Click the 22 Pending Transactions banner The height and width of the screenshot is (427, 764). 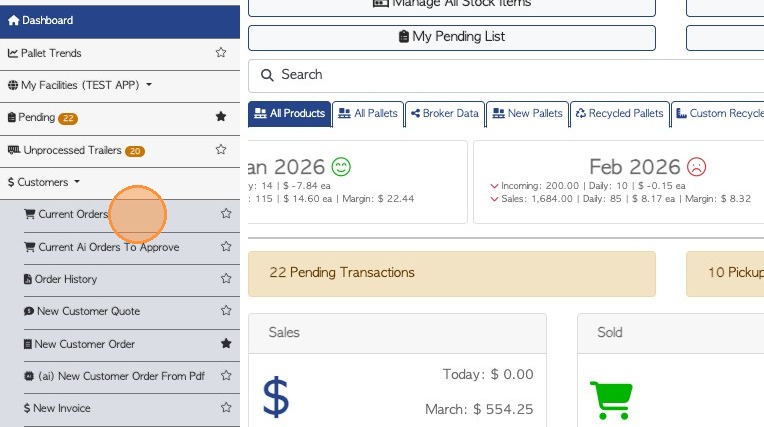[x=451, y=273]
